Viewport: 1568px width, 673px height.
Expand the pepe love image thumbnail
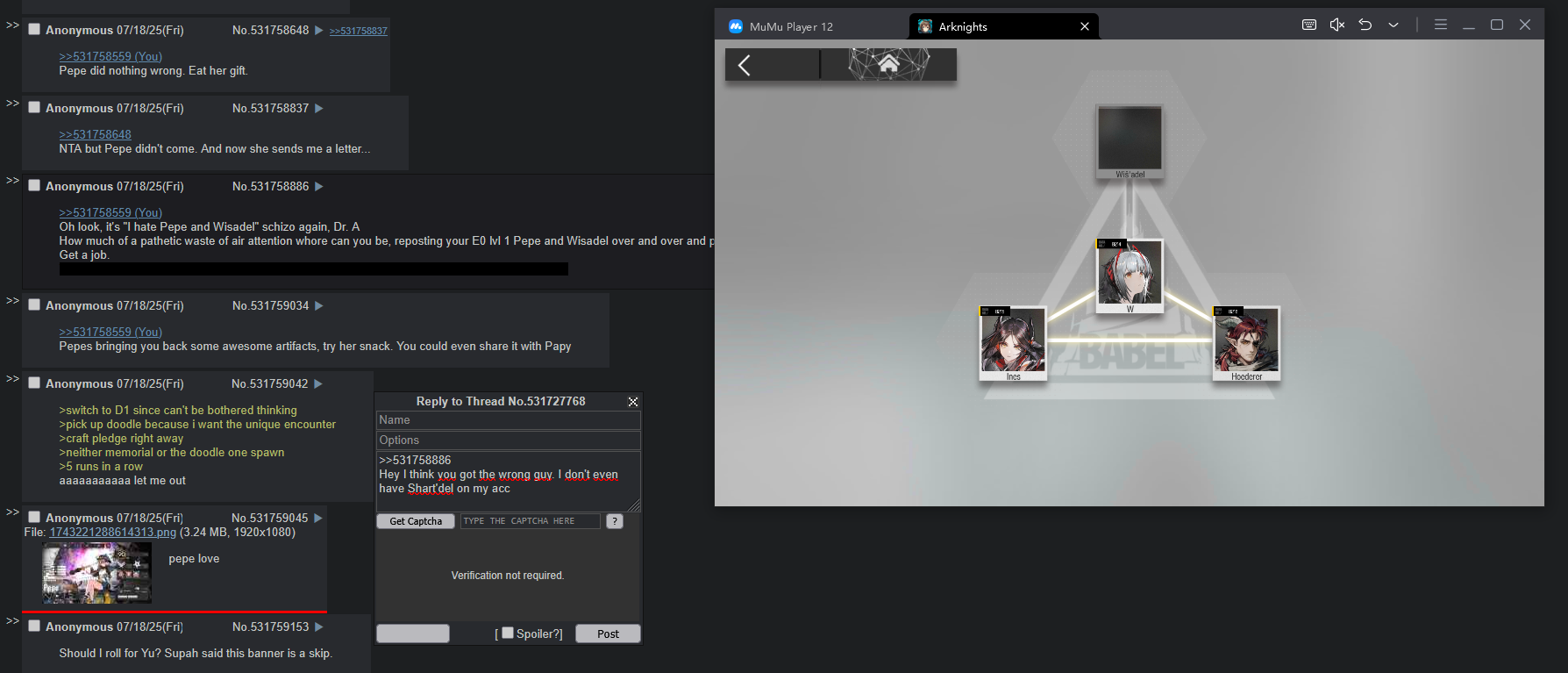pyautogui.click(x=96, y=573)
